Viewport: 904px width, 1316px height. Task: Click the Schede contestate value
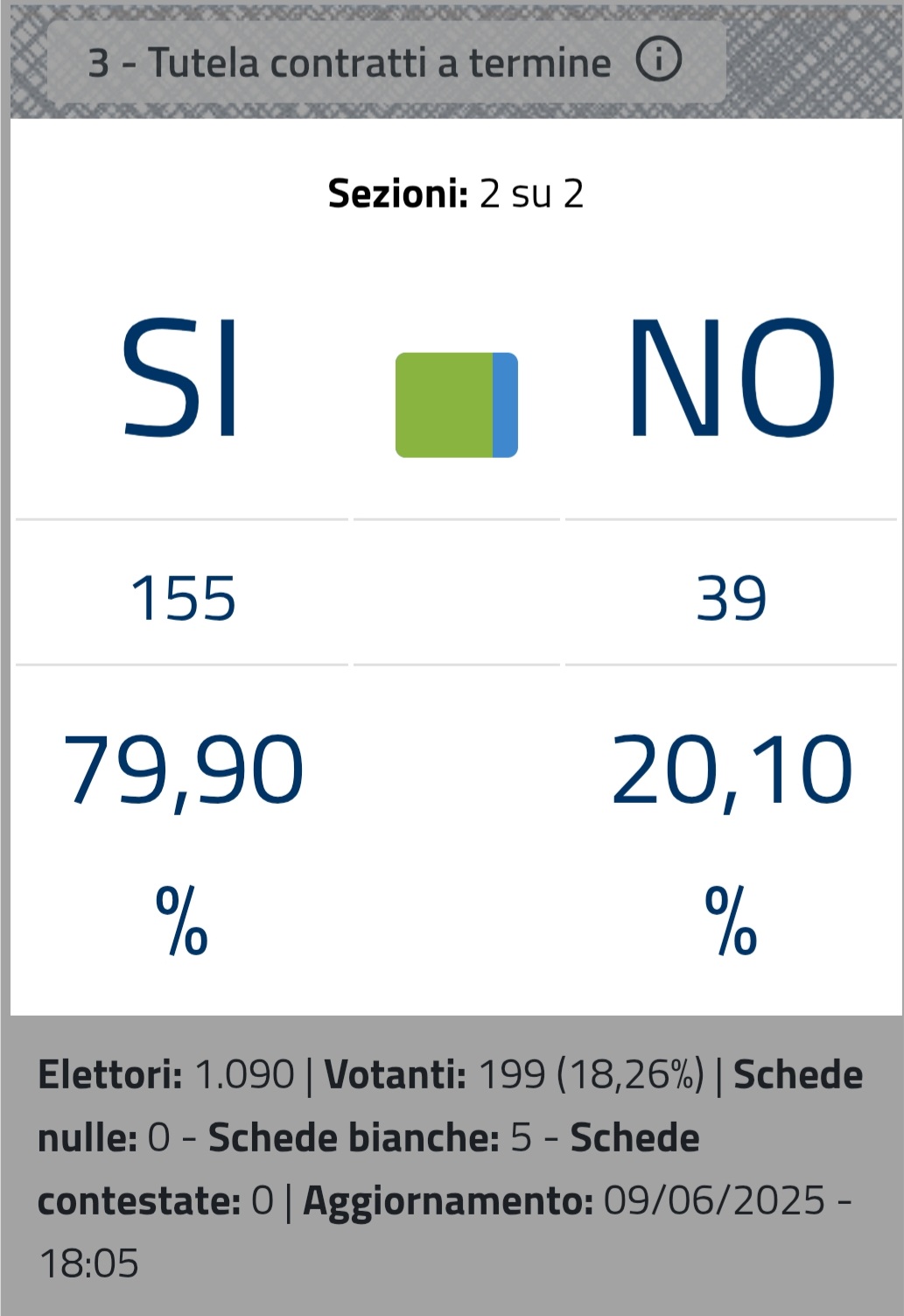(x=263, y=1200)
